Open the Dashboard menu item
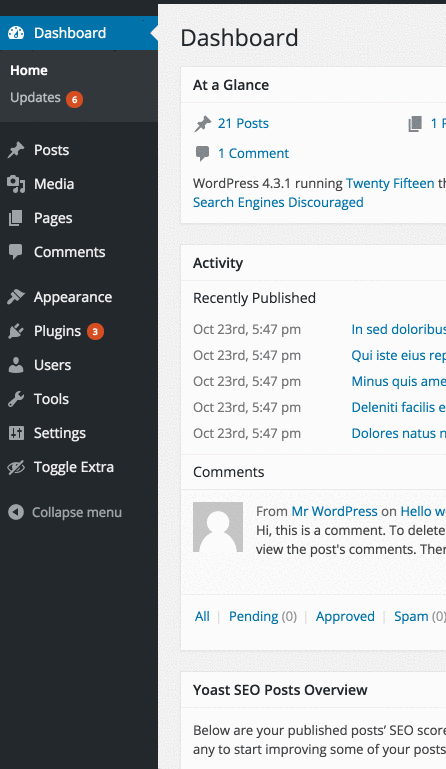This screenshot has width=446, height=769. pyautogui.click(x=79, y=33)
